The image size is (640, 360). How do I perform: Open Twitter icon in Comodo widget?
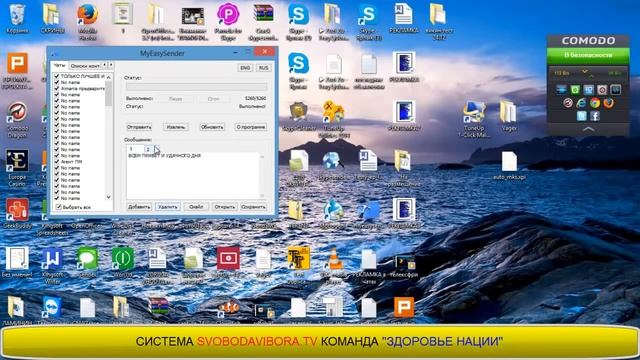[x=582, y=116]
